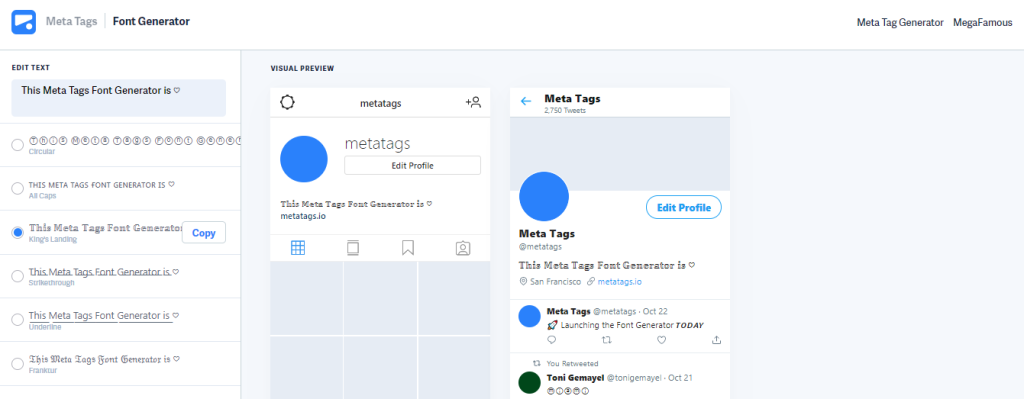Select the Circular font radio button
The height and width of the screenshot is (399, 1024).
[18, 145]
